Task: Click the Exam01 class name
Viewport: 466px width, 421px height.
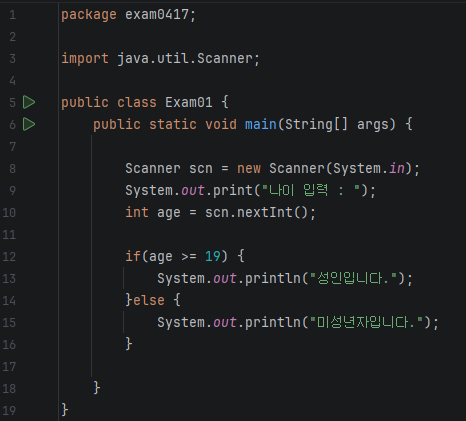Action: [189, 102]
